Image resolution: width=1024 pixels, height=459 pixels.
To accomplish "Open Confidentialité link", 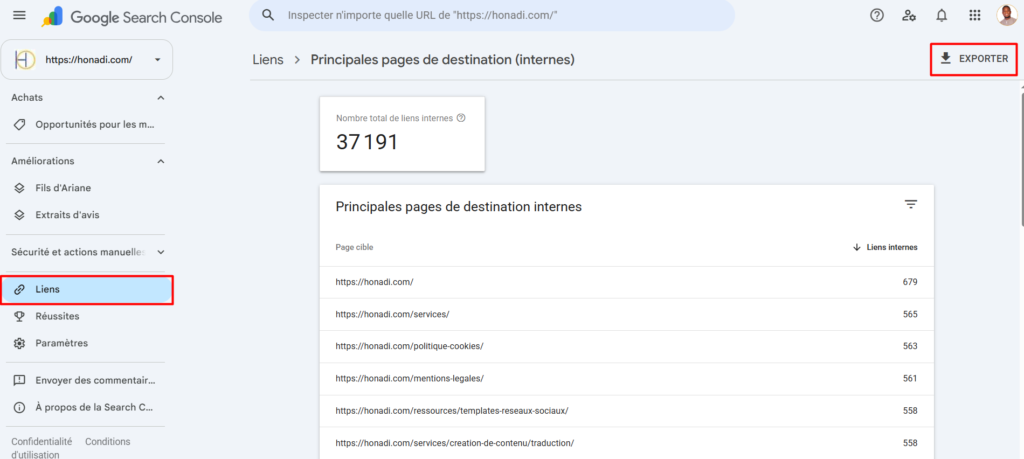I will tap(42, 442).
